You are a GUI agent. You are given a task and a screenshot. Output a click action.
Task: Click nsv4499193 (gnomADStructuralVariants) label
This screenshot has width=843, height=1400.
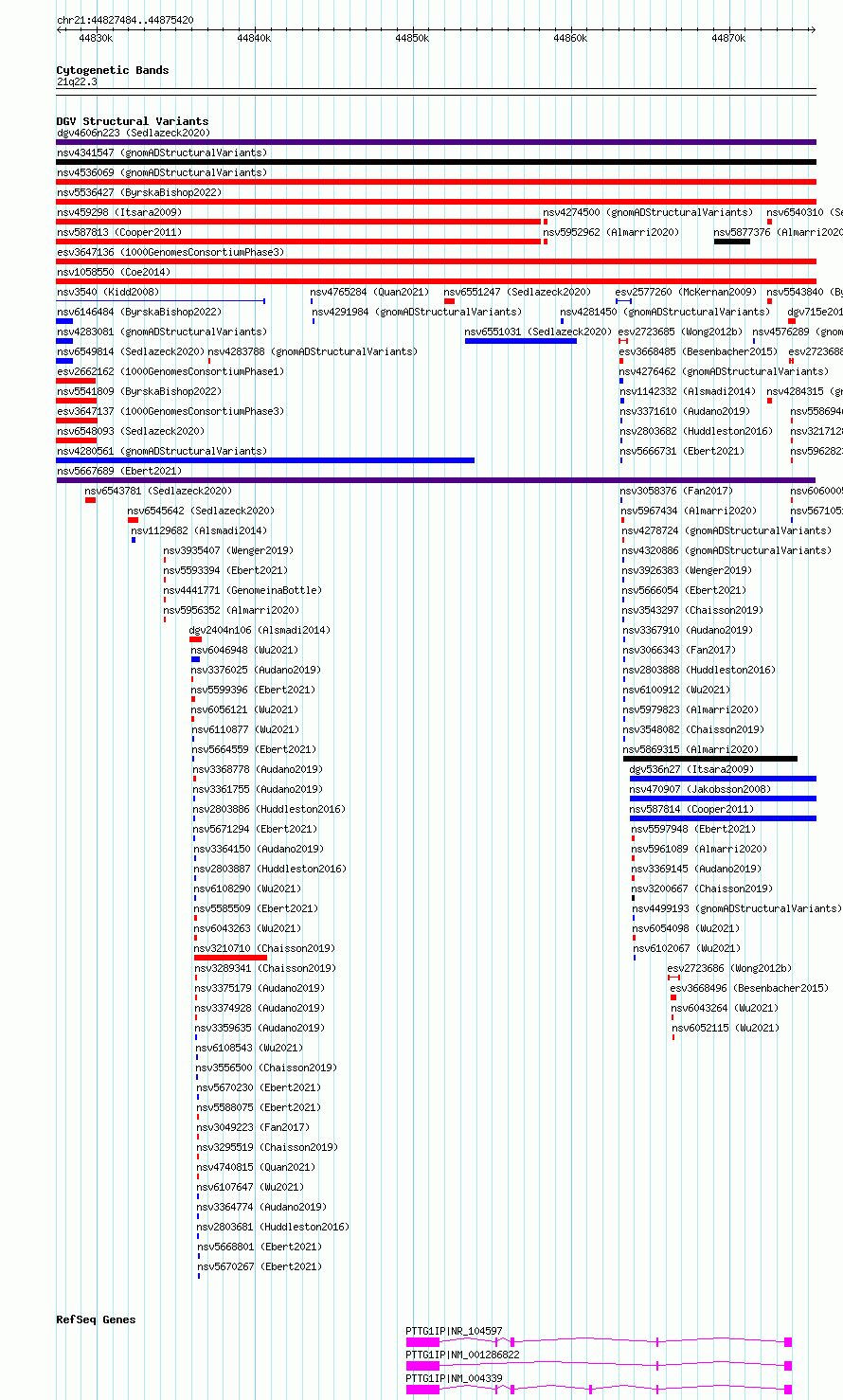(x=736, y=908)
